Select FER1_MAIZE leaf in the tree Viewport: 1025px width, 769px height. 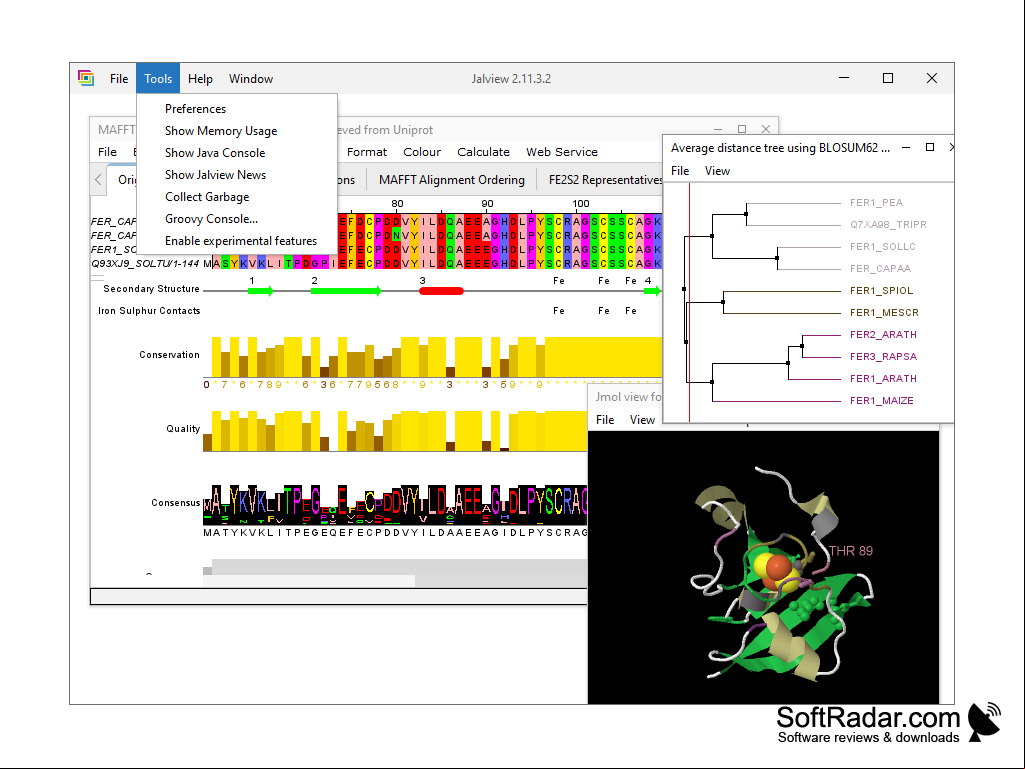point(881,401)
